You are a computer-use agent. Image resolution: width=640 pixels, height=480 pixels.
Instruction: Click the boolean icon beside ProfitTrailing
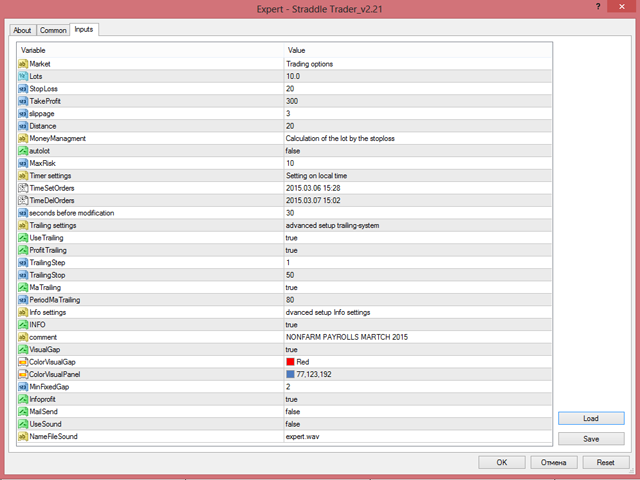pos(23,250)
